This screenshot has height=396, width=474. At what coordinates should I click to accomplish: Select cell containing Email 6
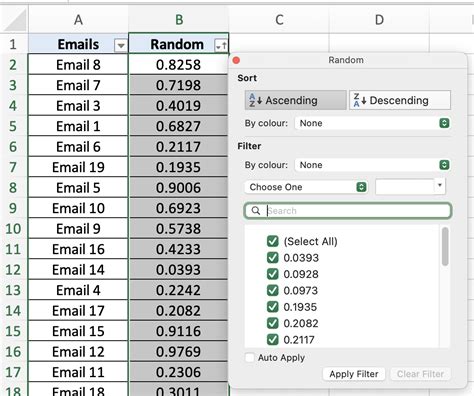78,147
